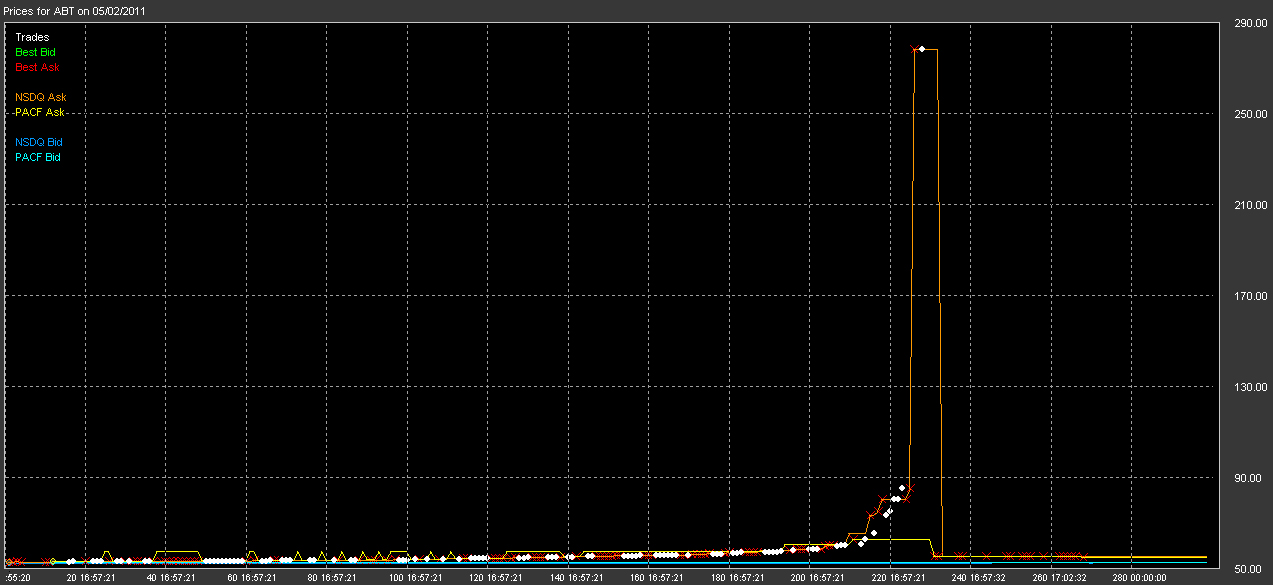1273x585 pixels.
Task: Click the NSDQ Ask legend label
Action: point(41,97)
